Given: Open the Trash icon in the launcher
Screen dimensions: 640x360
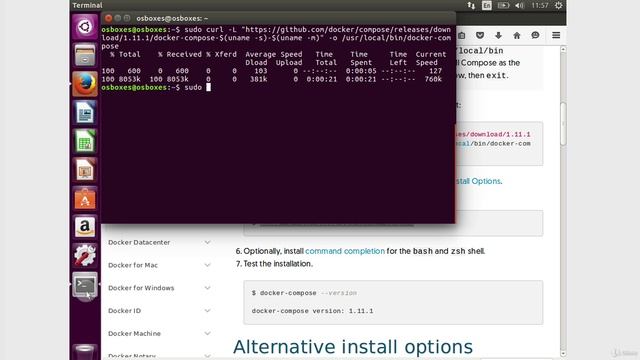Looking at the screenshot, I should coord(85,352).
